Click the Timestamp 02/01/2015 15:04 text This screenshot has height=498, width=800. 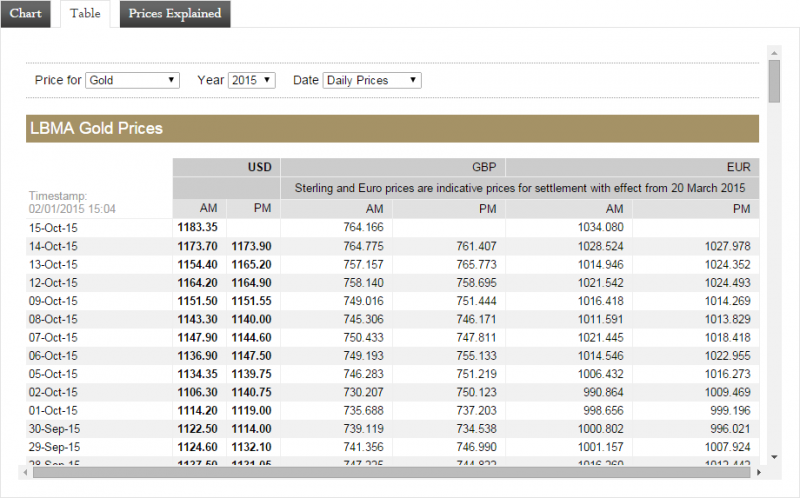coord(72,203)
